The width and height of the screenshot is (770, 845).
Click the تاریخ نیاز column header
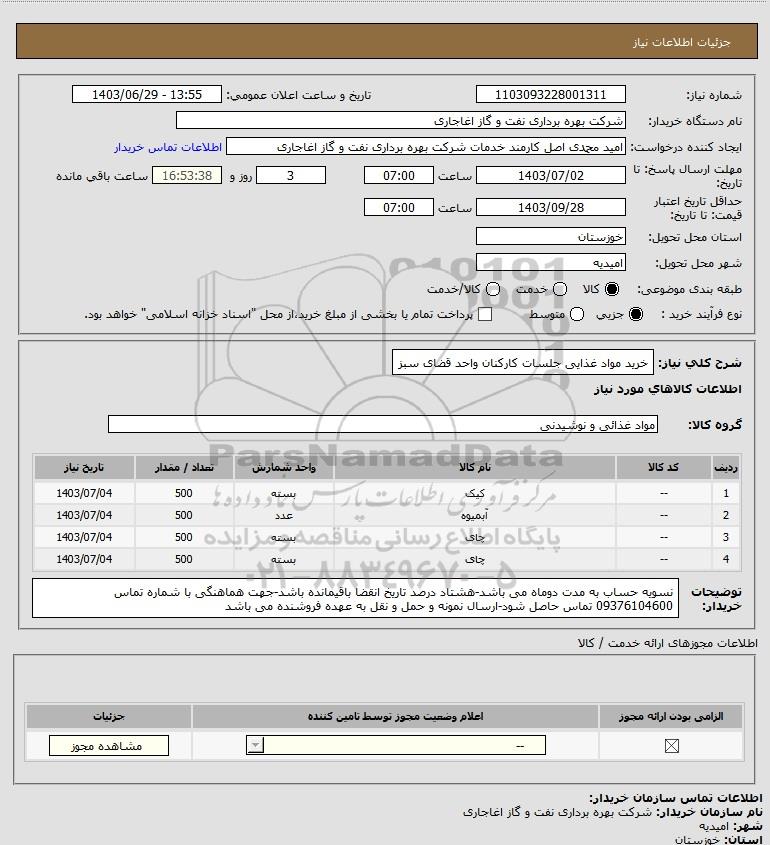click(x=84, y=467)
